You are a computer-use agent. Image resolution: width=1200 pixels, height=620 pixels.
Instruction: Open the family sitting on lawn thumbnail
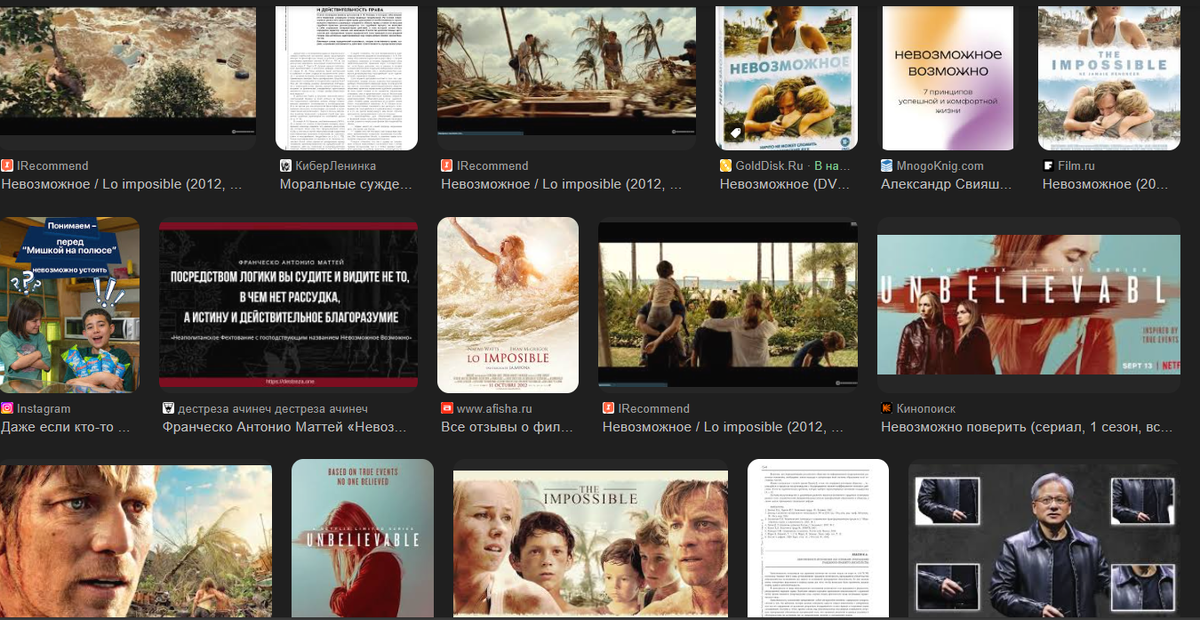[x=728, y=305]
